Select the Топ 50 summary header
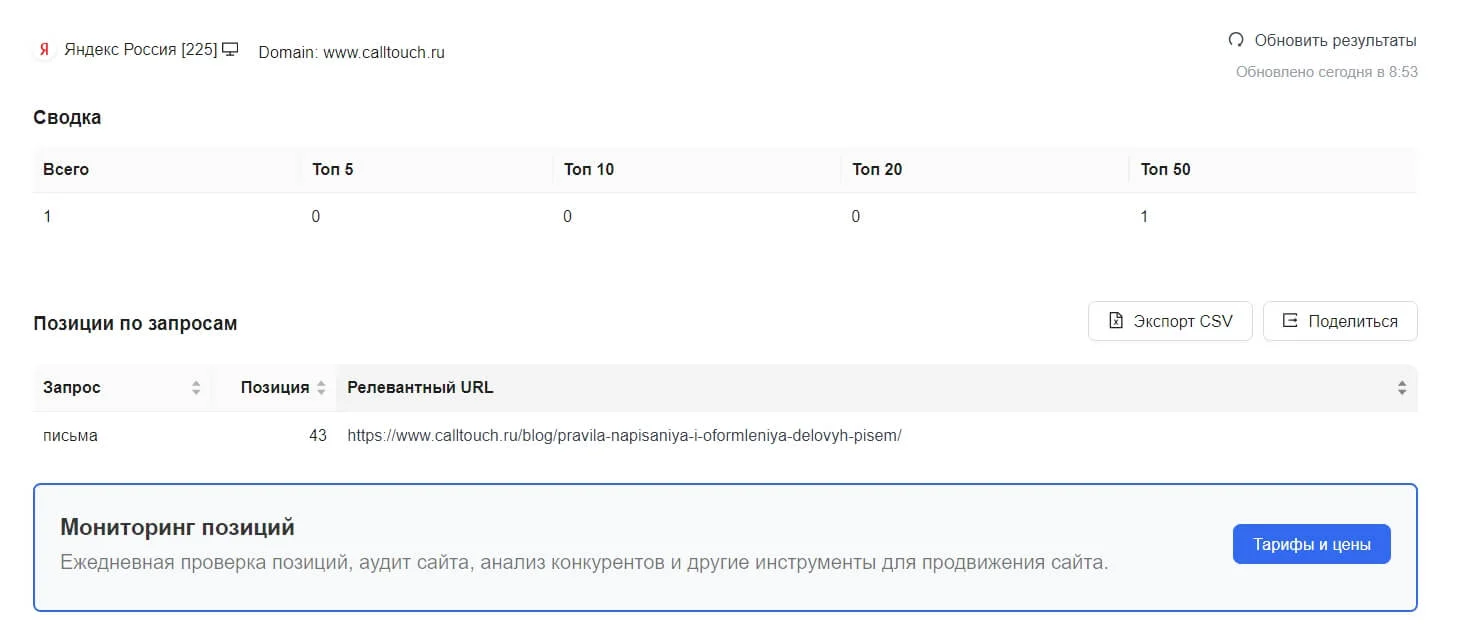This screenshot has width=1468, height=640. click(x=1166, y=169)
